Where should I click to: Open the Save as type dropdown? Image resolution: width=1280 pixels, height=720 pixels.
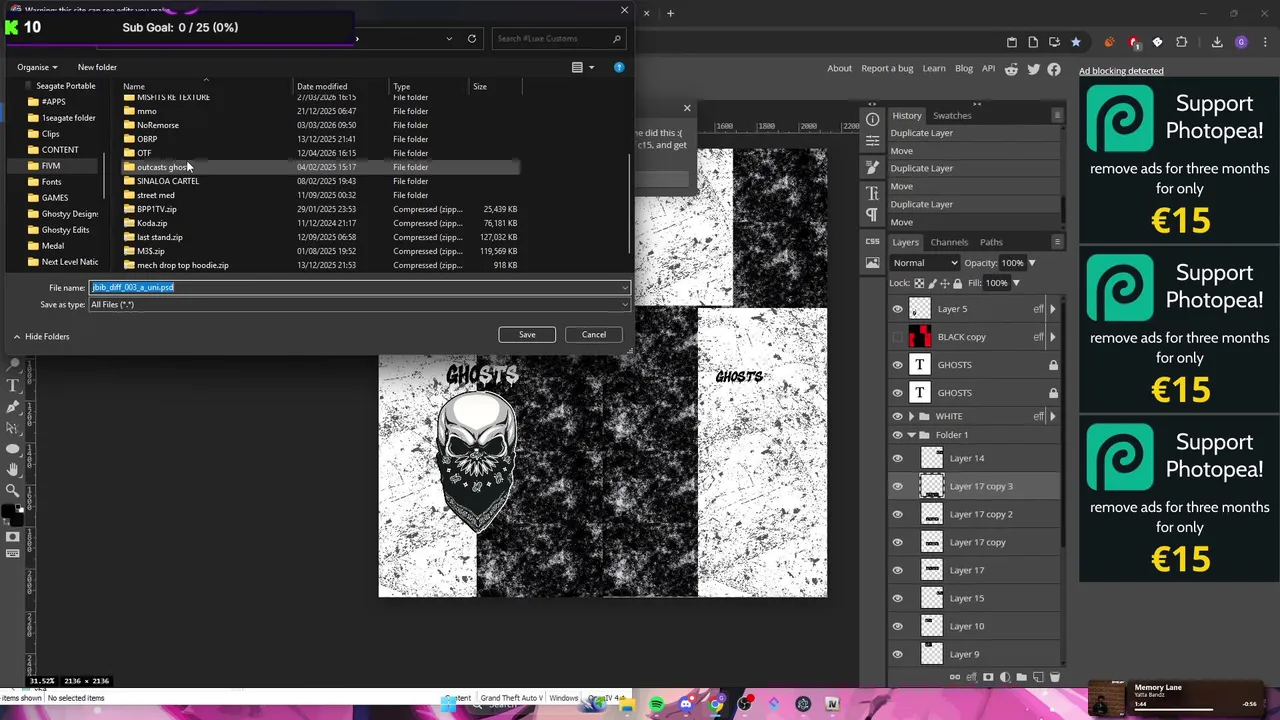point(360,304)
